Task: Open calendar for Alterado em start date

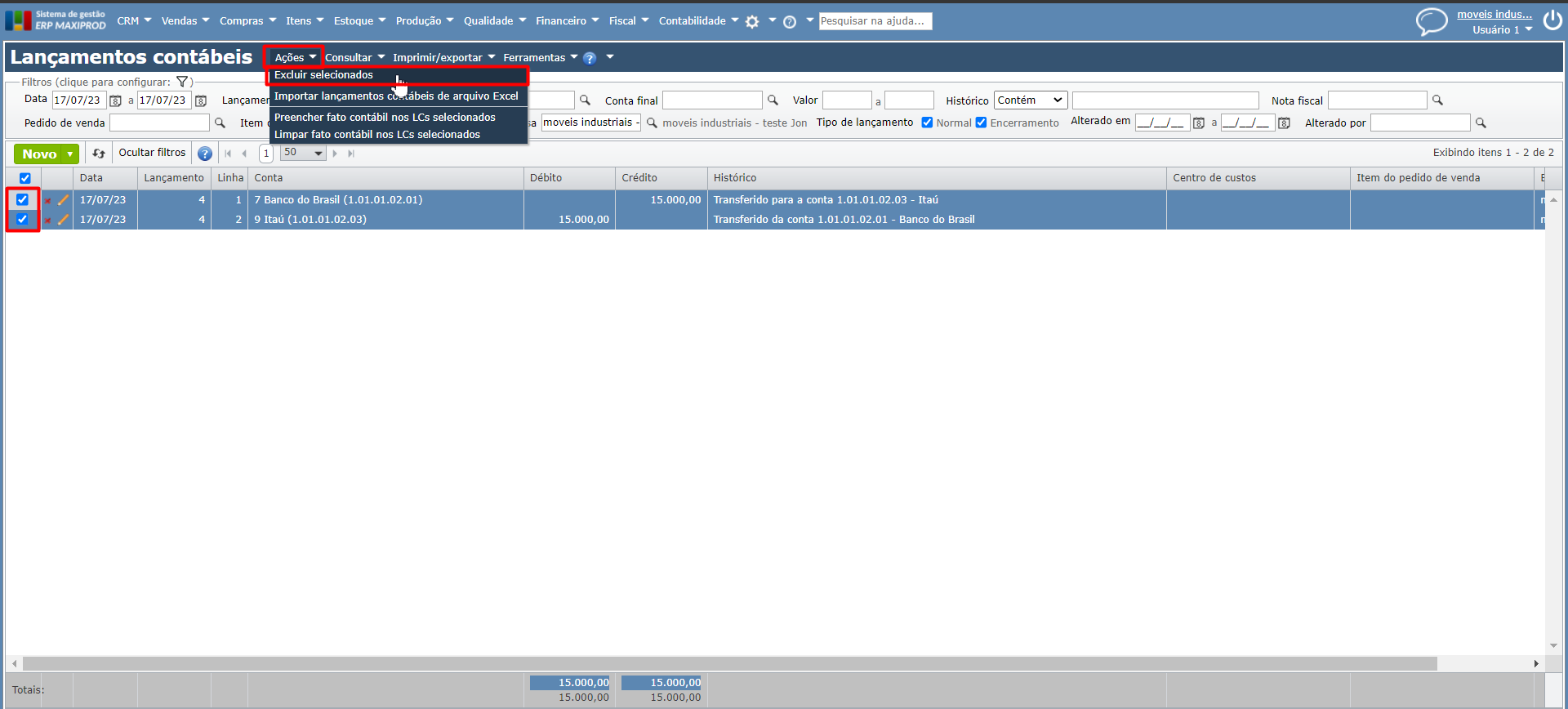Action: click(x=1199, y=123)
